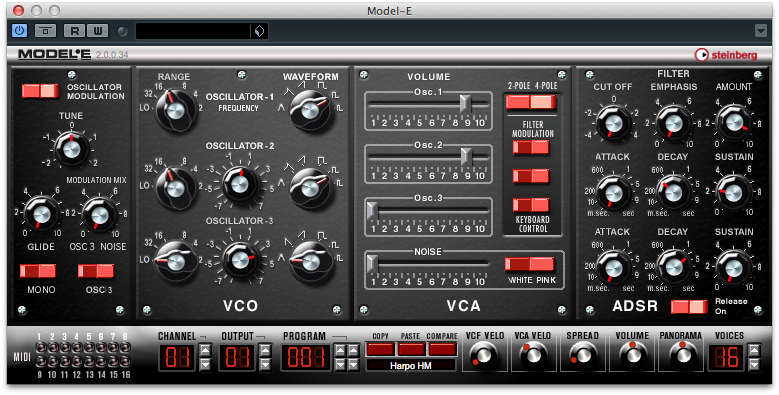Image resolution: width=779 pixels, height=395 pixels.
Task: Click the Oscillator-2 Waveform knob
Action: coord(311,188)
